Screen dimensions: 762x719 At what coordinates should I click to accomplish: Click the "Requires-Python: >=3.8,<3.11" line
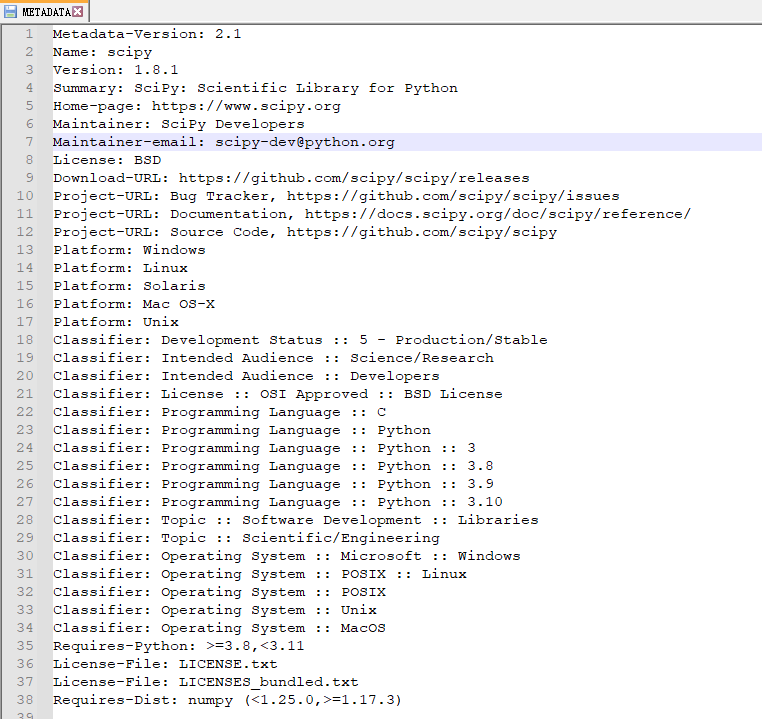pyautogui.click(x=178, y=645)
